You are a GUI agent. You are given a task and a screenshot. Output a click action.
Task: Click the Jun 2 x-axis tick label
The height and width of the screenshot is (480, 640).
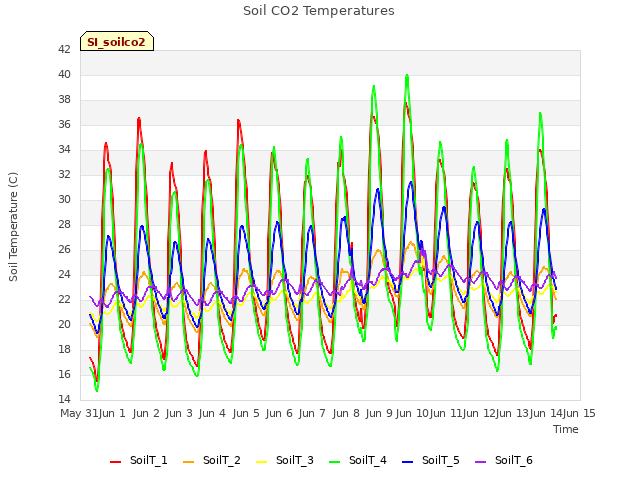pyautogui.click(x=146, y=413)
